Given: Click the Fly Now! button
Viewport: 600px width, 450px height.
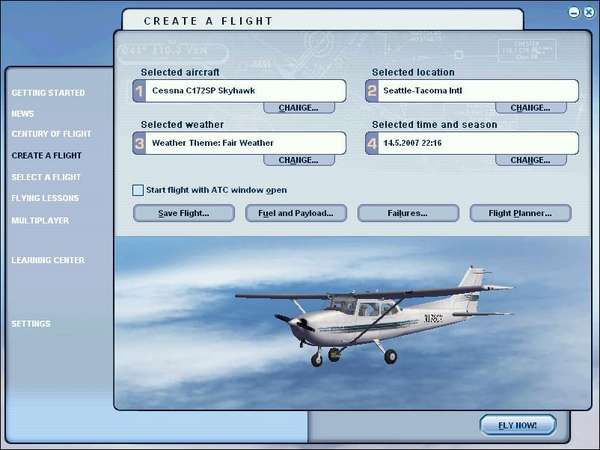Looking at the screenshot, I should pyautogui.click(x=518, y=425).
